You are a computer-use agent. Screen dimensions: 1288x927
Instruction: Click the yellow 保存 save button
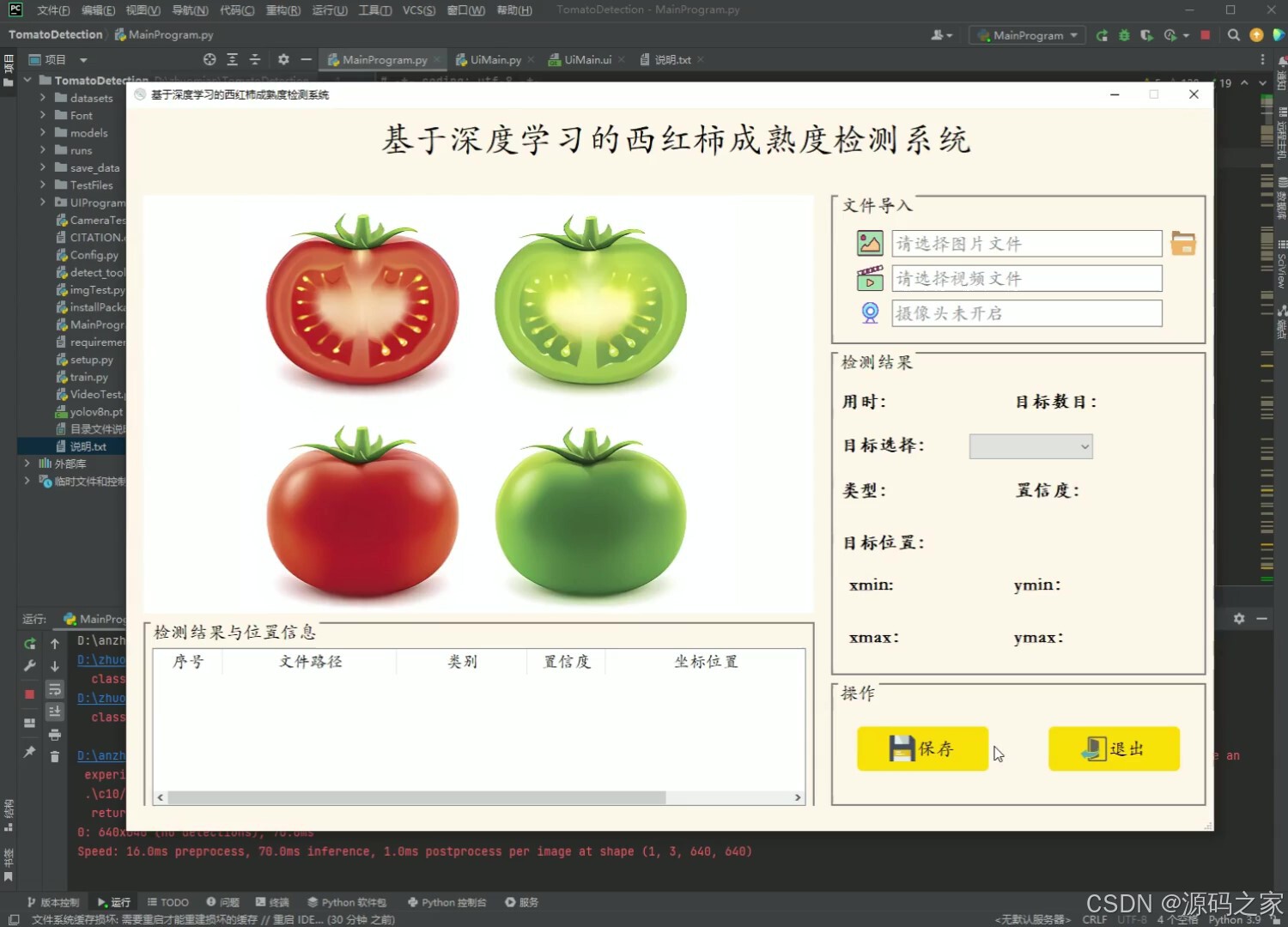coord(922,748)
